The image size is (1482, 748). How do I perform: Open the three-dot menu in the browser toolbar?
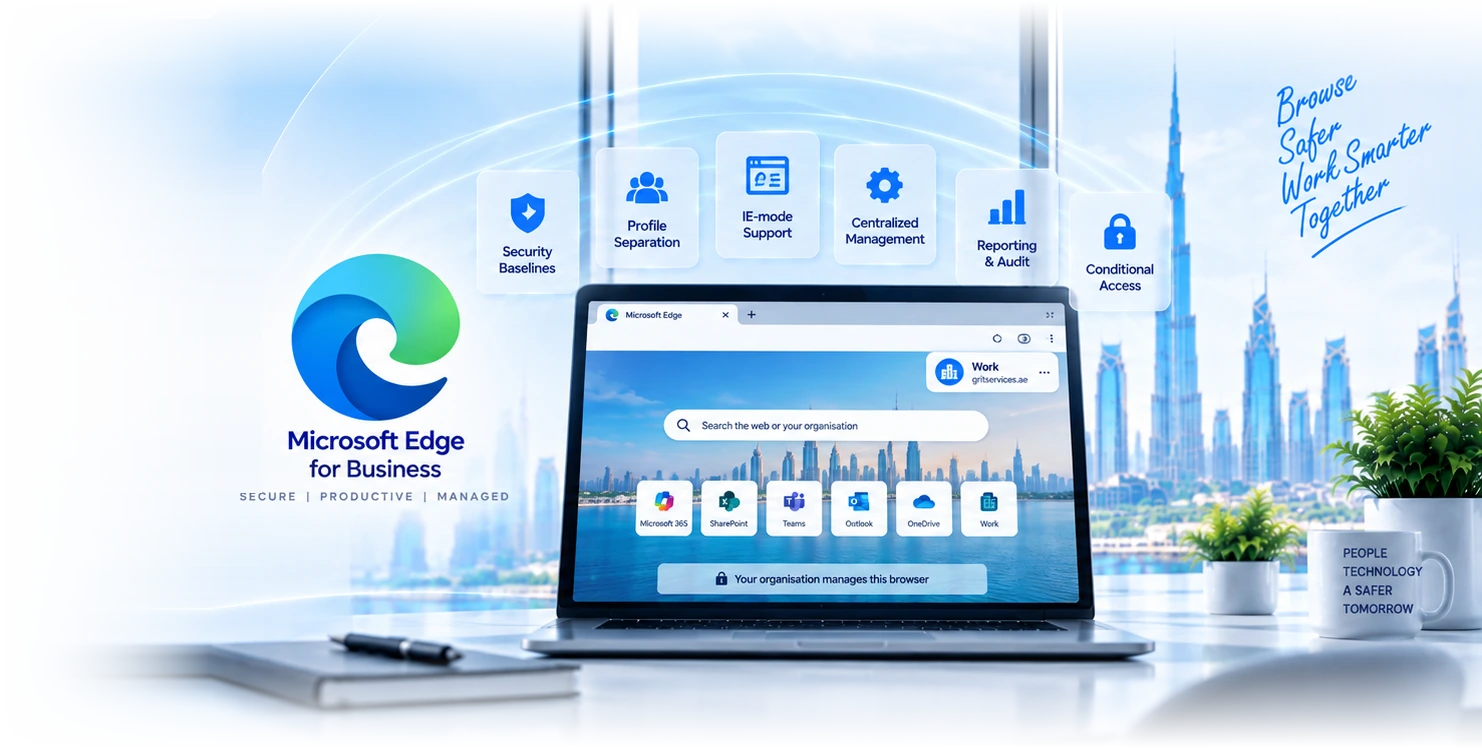tap(1050, 339)
